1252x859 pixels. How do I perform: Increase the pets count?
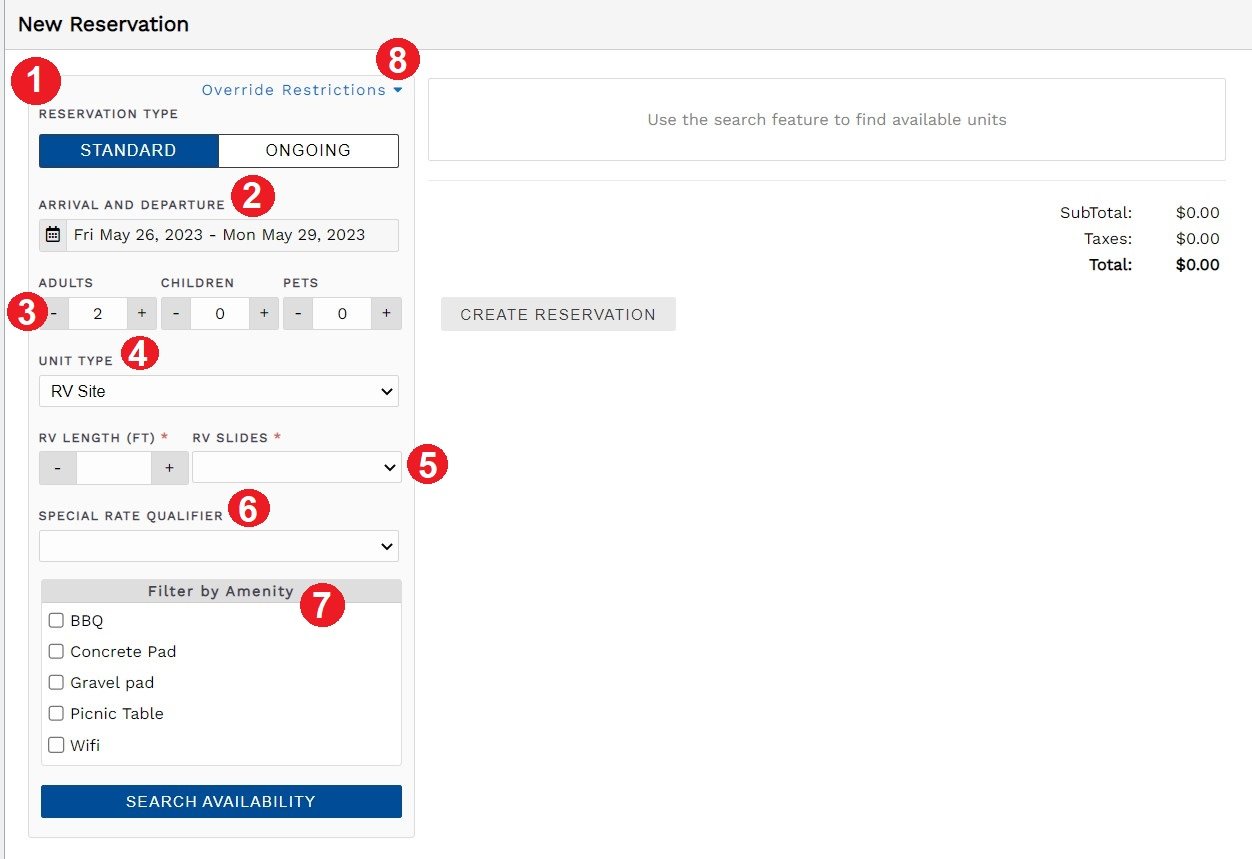pos(386,313)
